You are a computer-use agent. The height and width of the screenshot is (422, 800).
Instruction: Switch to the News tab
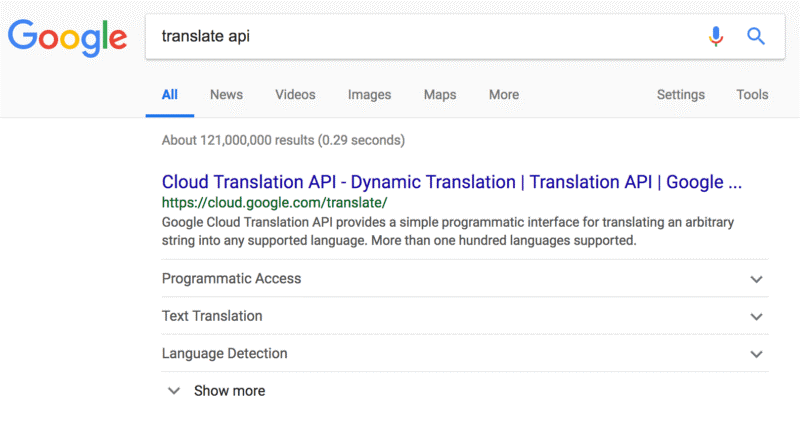click(x=227, y=94)
